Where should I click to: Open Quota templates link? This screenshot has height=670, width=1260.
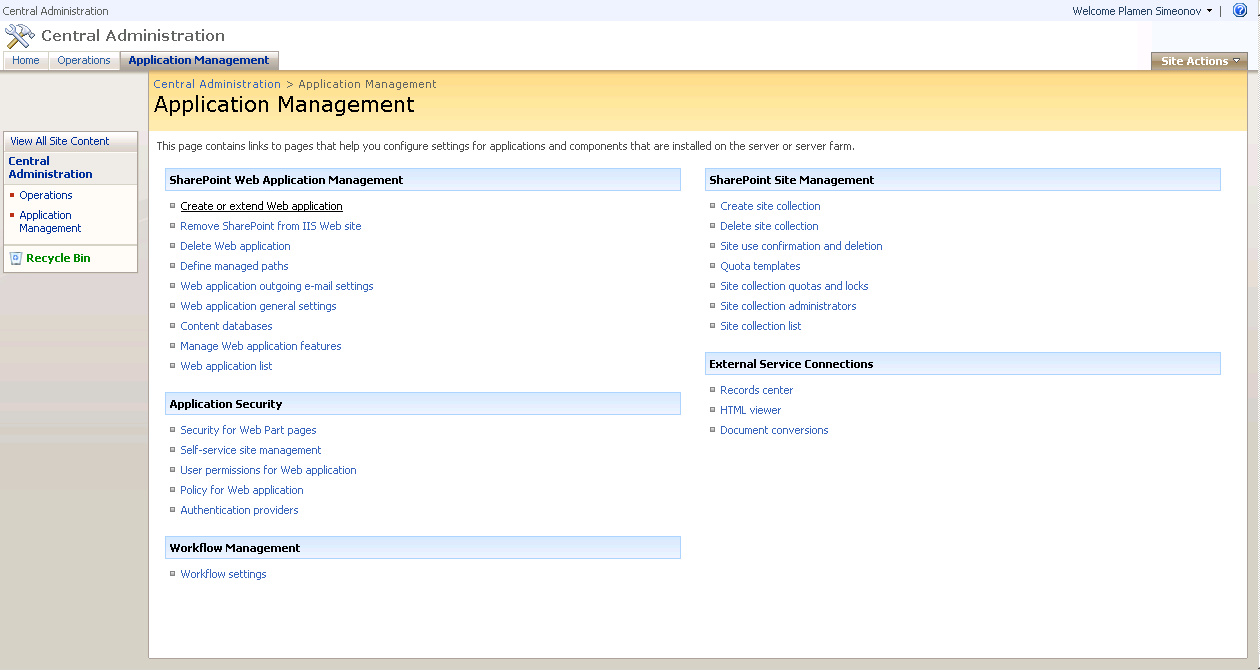tap(760, 266)
